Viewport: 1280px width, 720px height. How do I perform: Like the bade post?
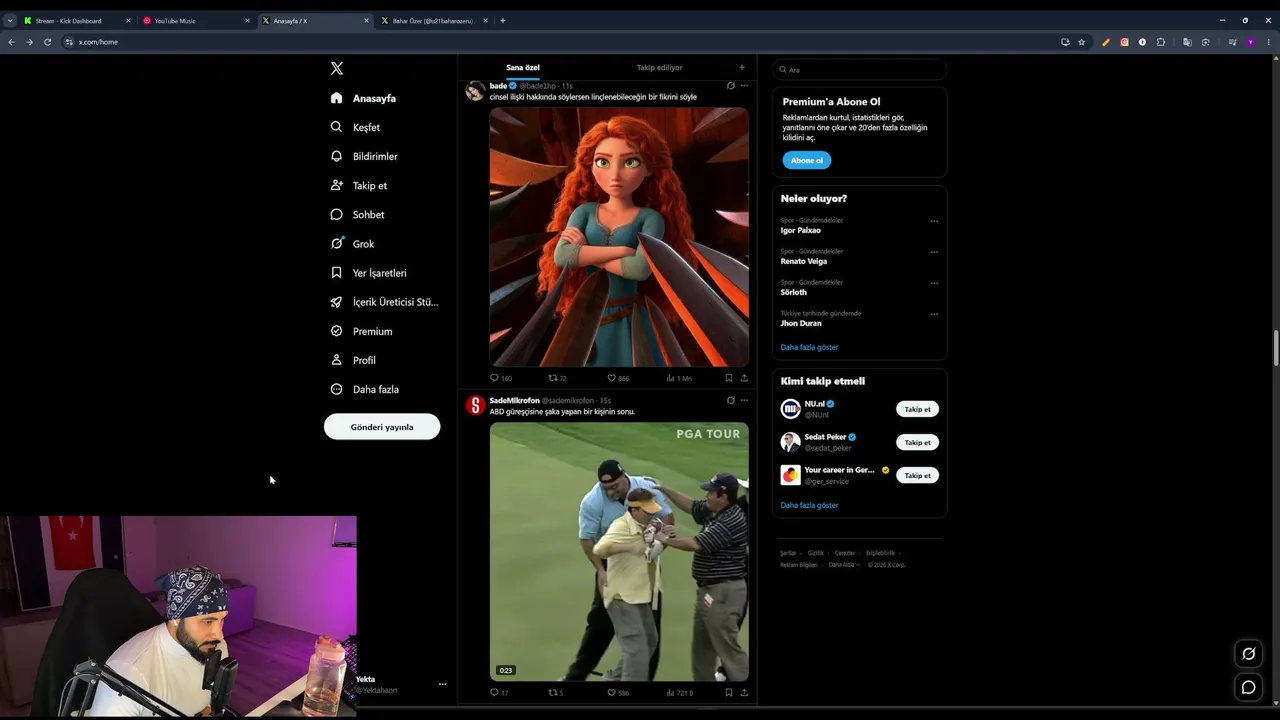point(618,378)
